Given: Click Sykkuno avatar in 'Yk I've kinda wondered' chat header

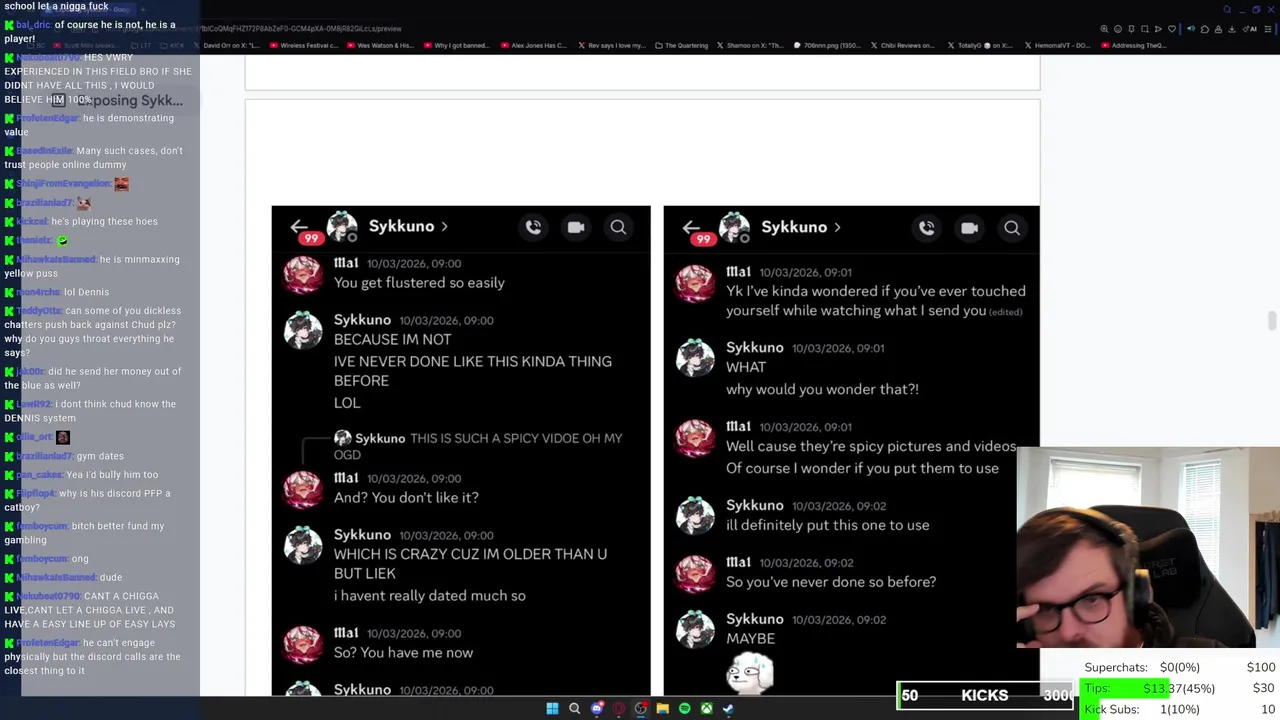Looking at the screenshot, I should pyautogui.click(x=734, y=227).
